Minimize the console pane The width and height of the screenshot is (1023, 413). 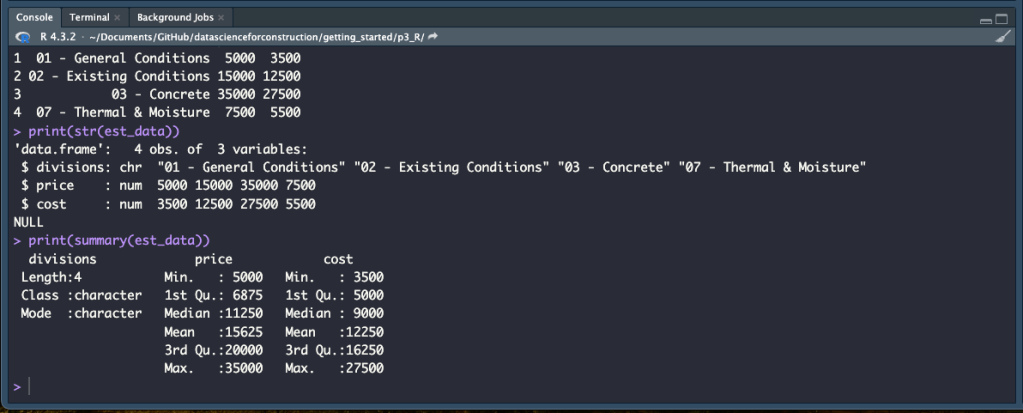986,19
